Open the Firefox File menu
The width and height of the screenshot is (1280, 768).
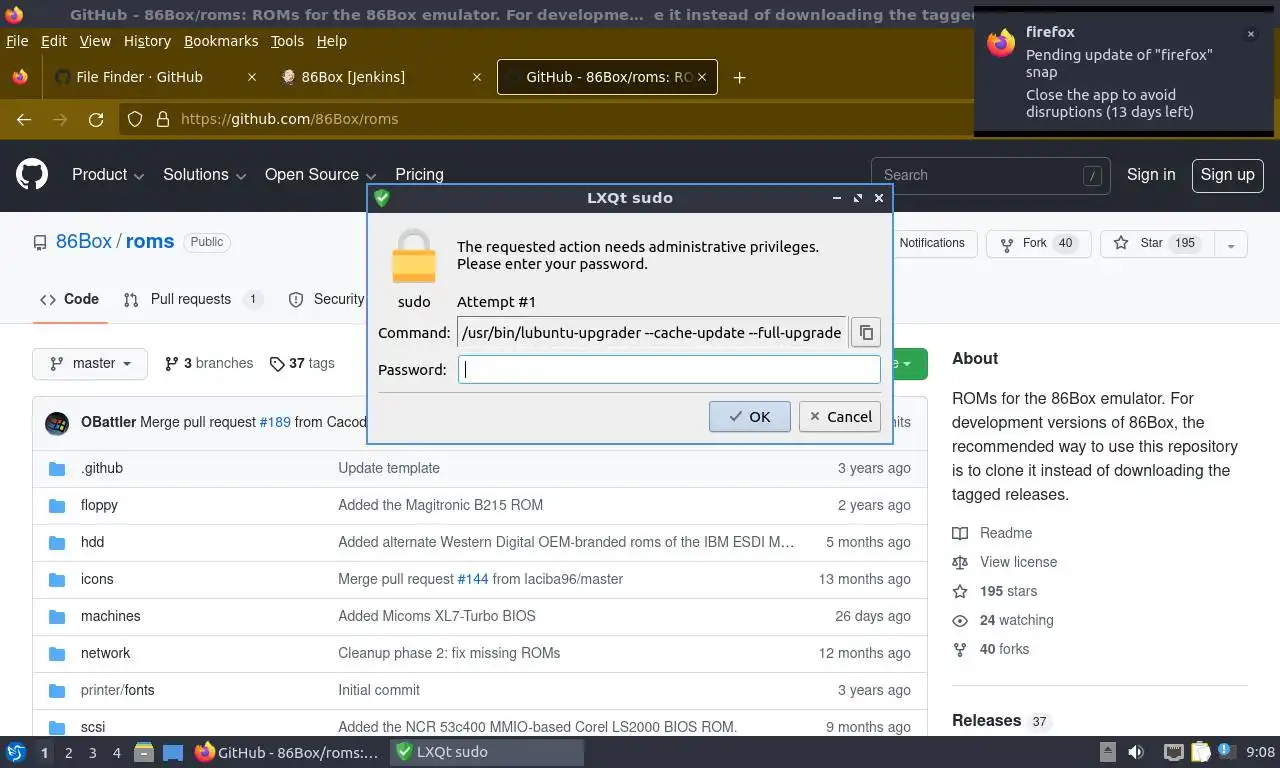(17, 41)
